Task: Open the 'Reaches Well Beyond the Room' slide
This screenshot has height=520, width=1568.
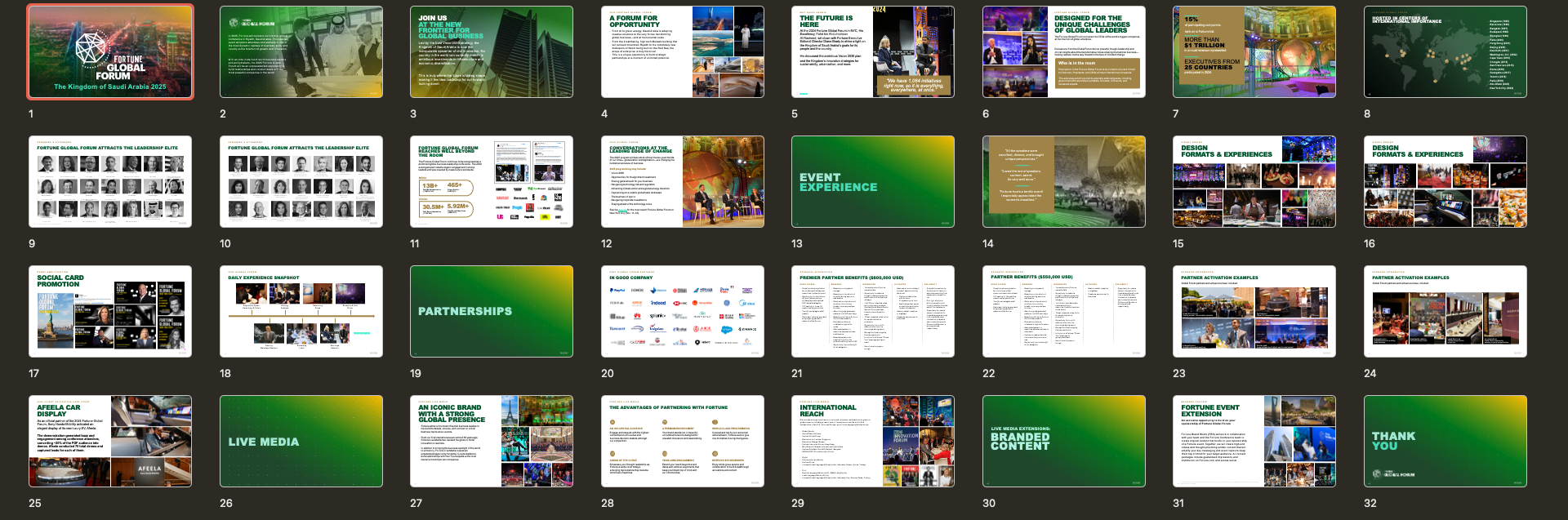Action: pos(492,182)
